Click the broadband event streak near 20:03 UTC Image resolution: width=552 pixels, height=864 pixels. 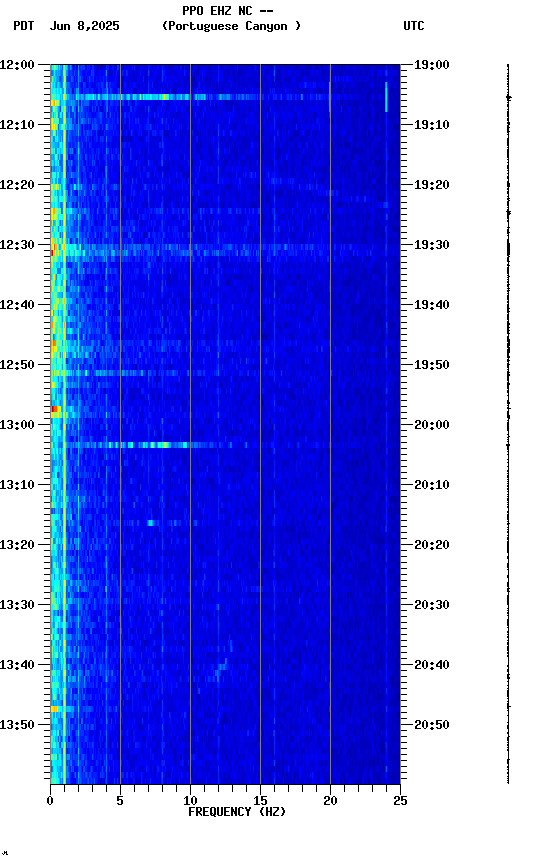149,445
